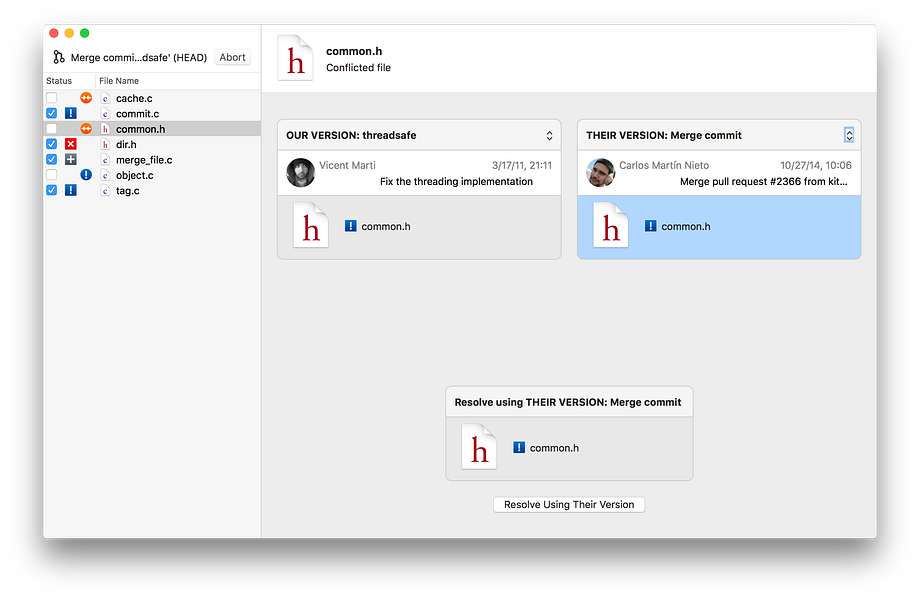Uncheck the commit.c checkbox
920x600 pixels.
point(52,113)
